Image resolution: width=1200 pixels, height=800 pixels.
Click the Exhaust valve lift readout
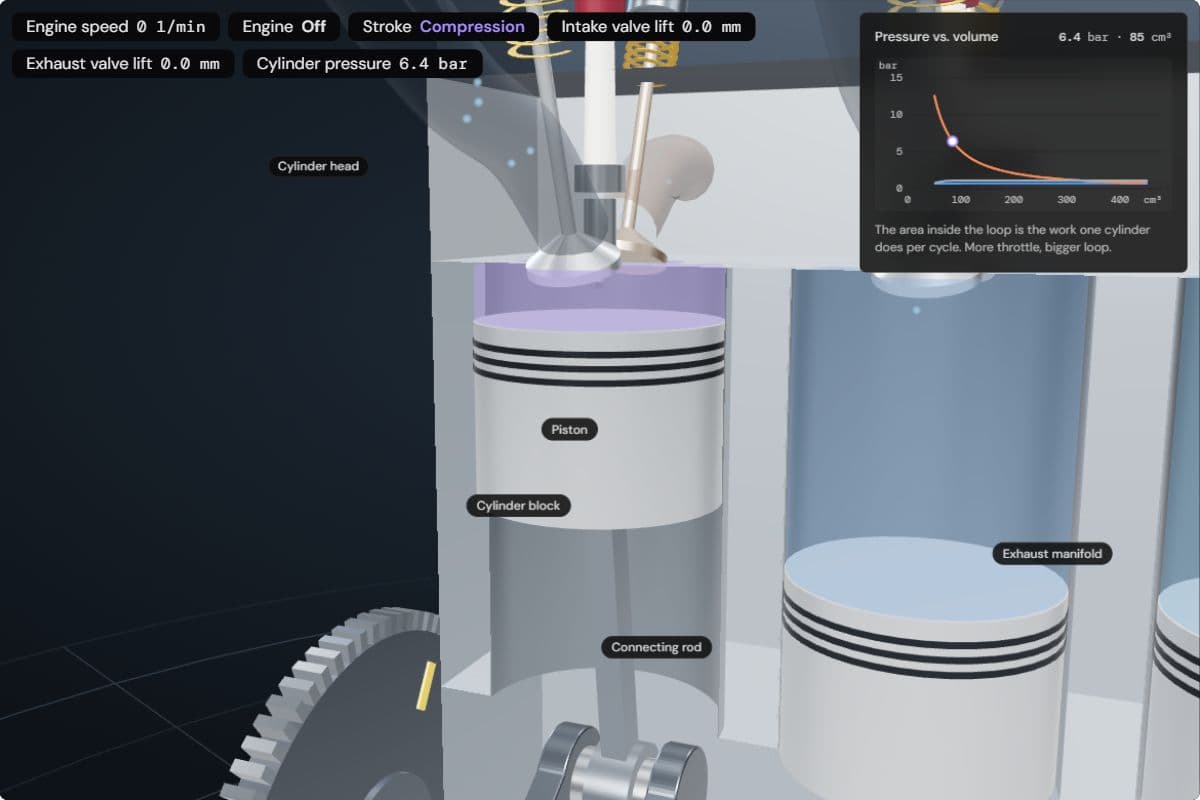123,64
